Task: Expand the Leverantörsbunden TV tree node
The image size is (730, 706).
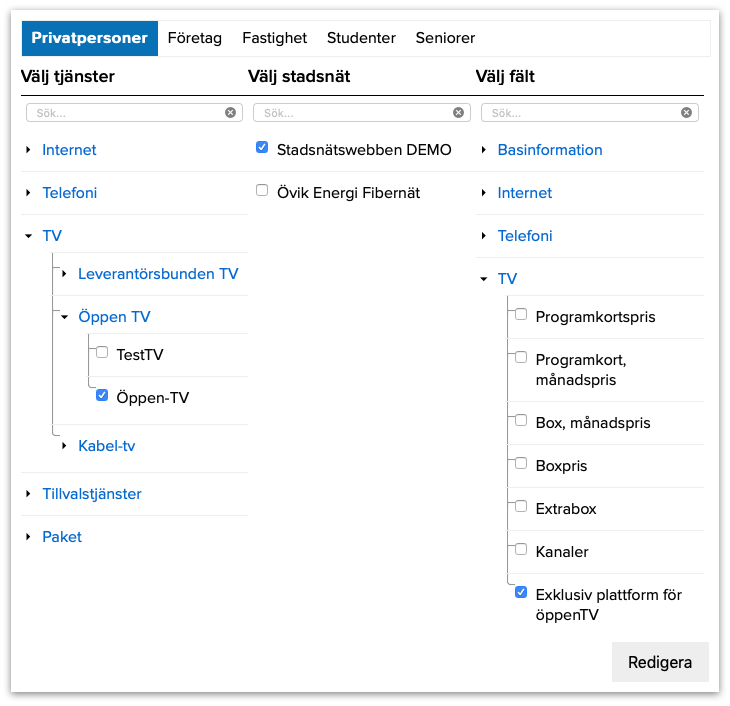Action: 64,274
